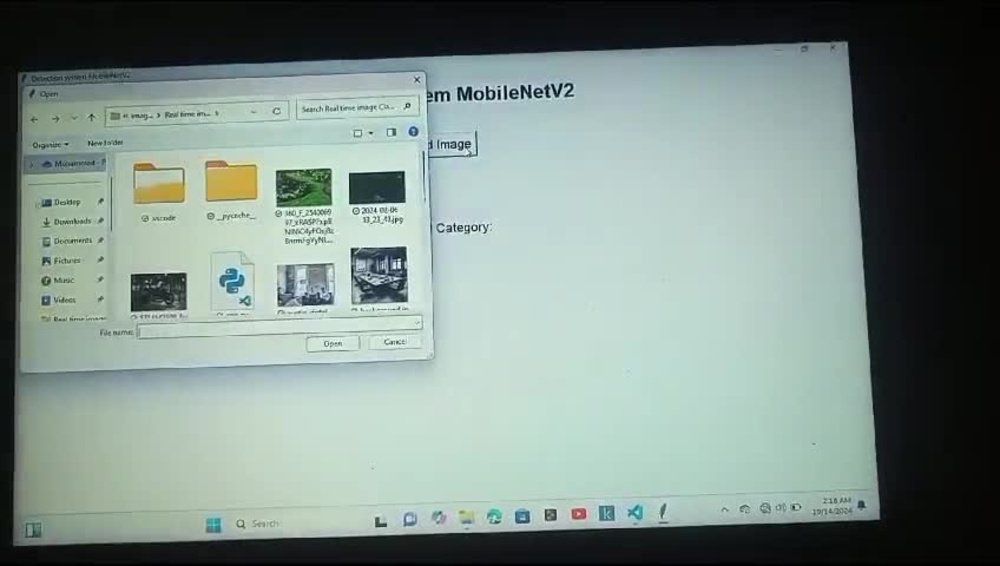Viewport: 1000px width, 566px height.
Task: Open the volume tray icon
Action: click(781, 508)
